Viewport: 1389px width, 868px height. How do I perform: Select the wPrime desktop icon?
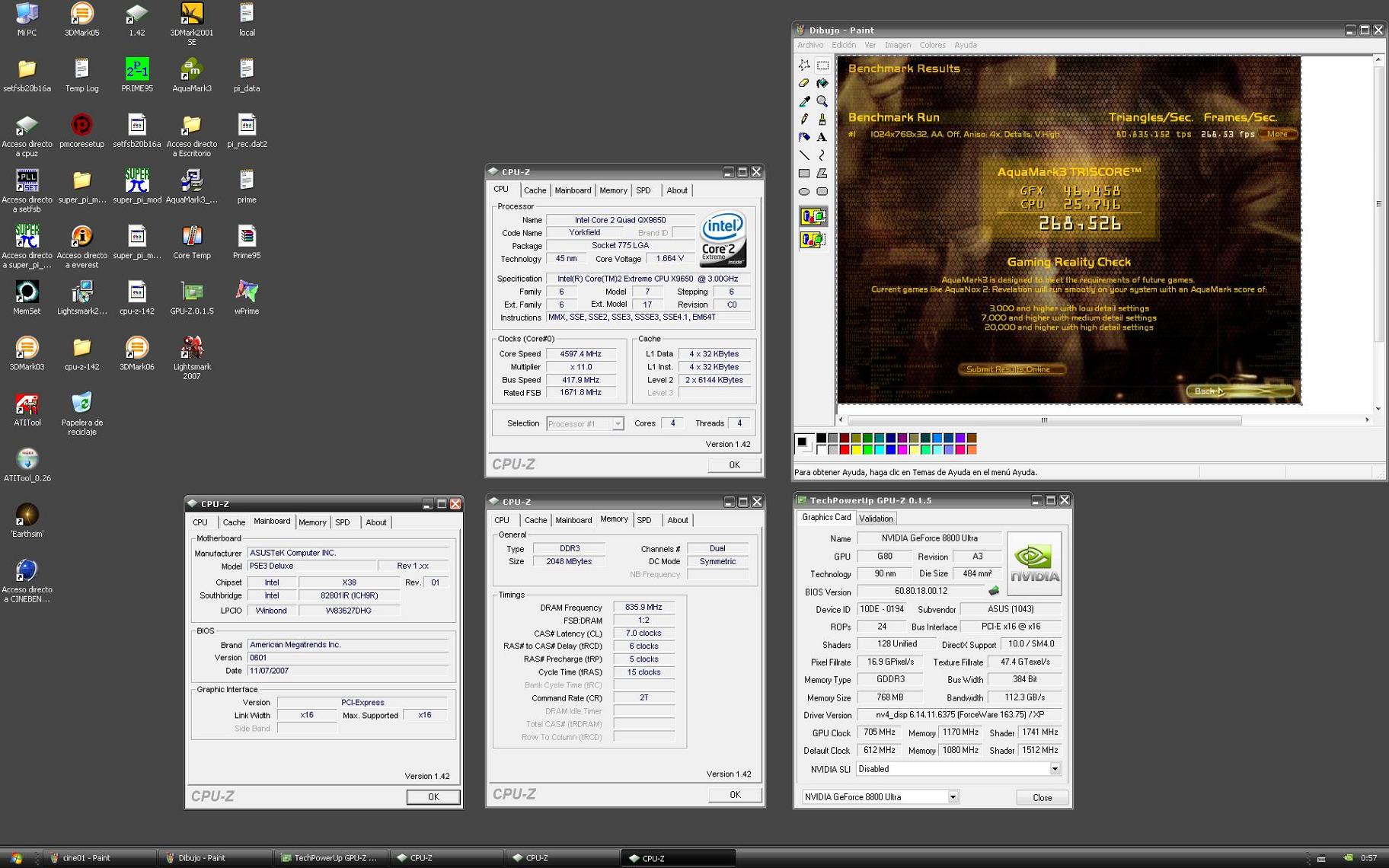click(247, 298)
